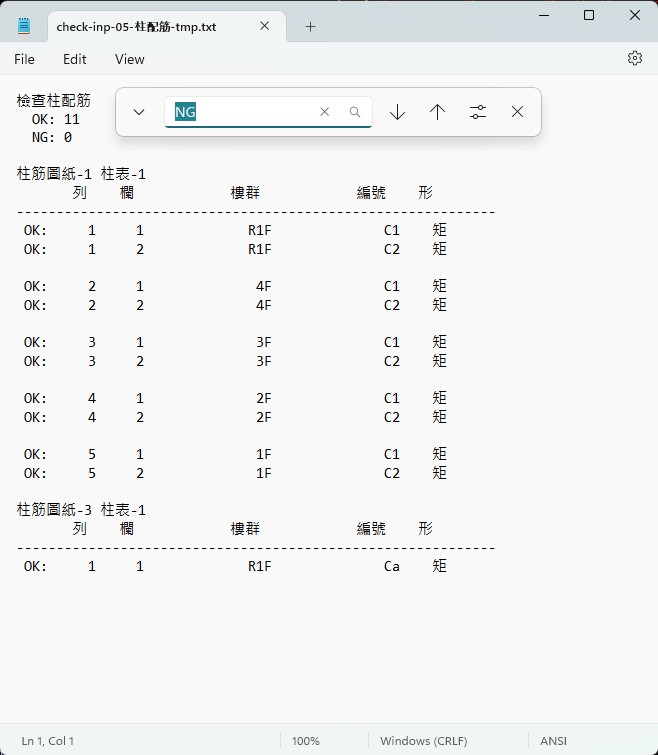The image size is (658, 755).
Task: Minimize the Notepad window
Action: tap(544, 15)
